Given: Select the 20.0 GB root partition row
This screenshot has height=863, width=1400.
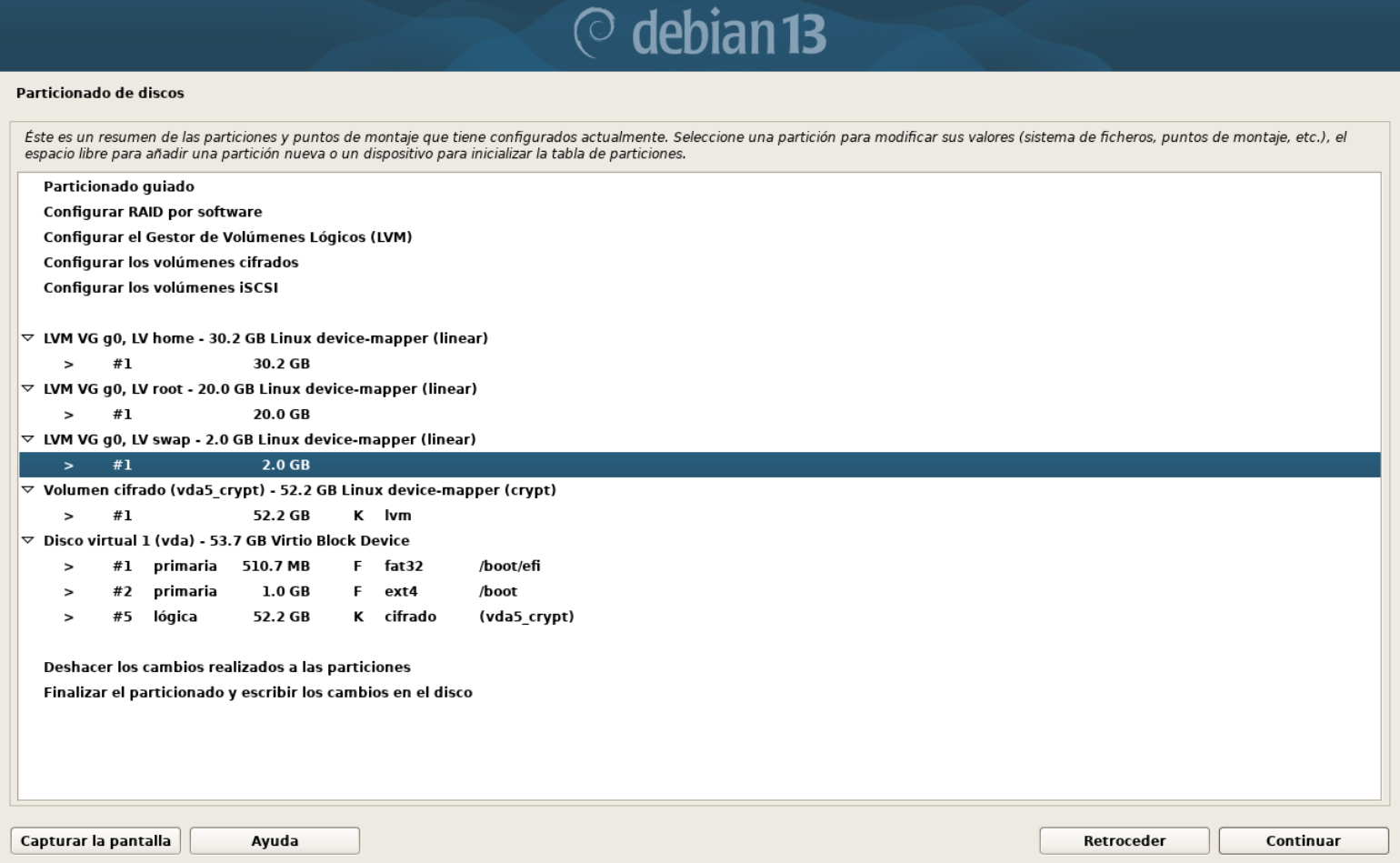Looking at the screenshot, I should click(281, 415).
